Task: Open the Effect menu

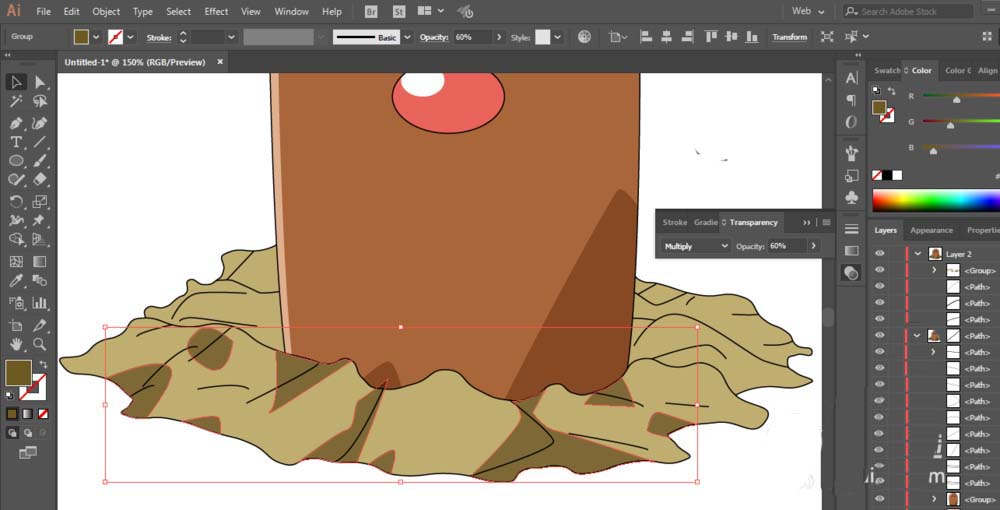Action: coord(216,11)
